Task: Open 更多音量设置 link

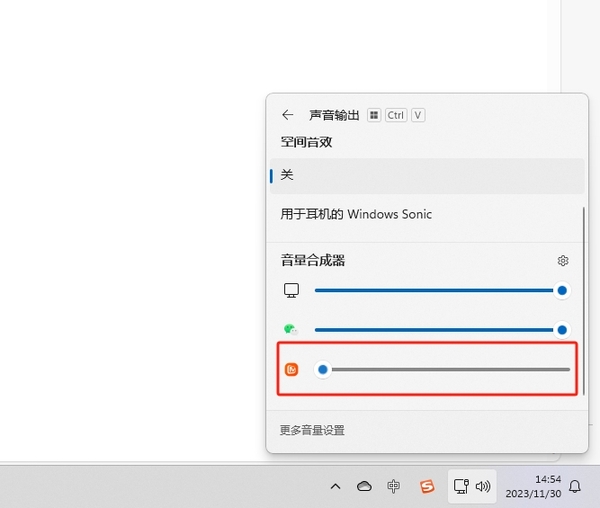Action: point(312,430)
